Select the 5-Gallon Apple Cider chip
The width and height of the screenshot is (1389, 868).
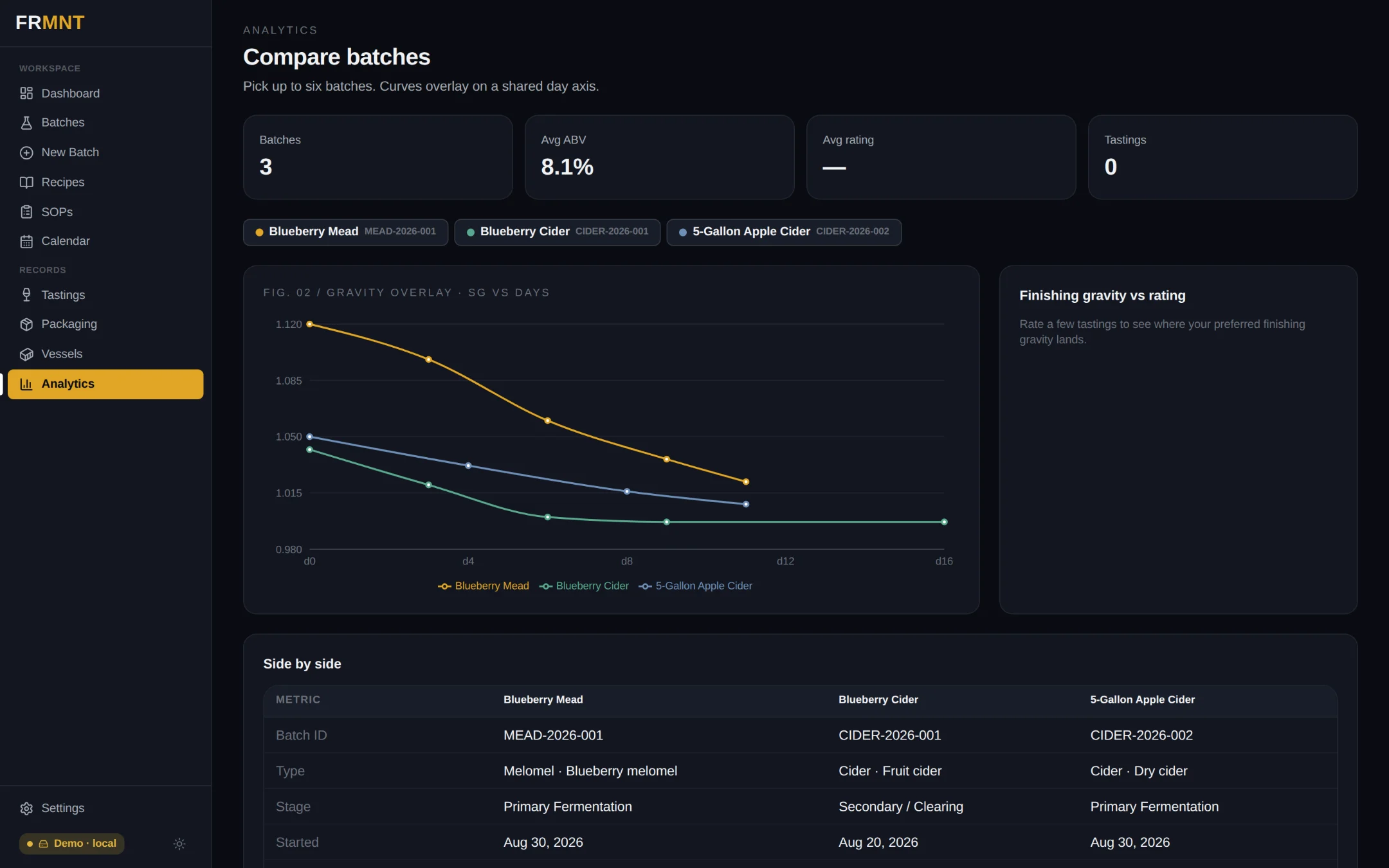point(784,231)
